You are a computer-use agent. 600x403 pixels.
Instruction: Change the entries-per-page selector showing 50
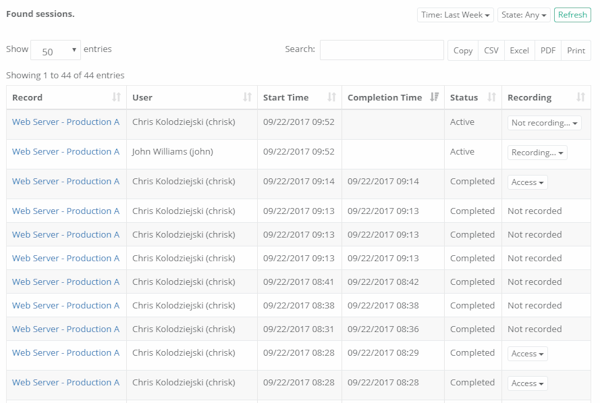56,50
